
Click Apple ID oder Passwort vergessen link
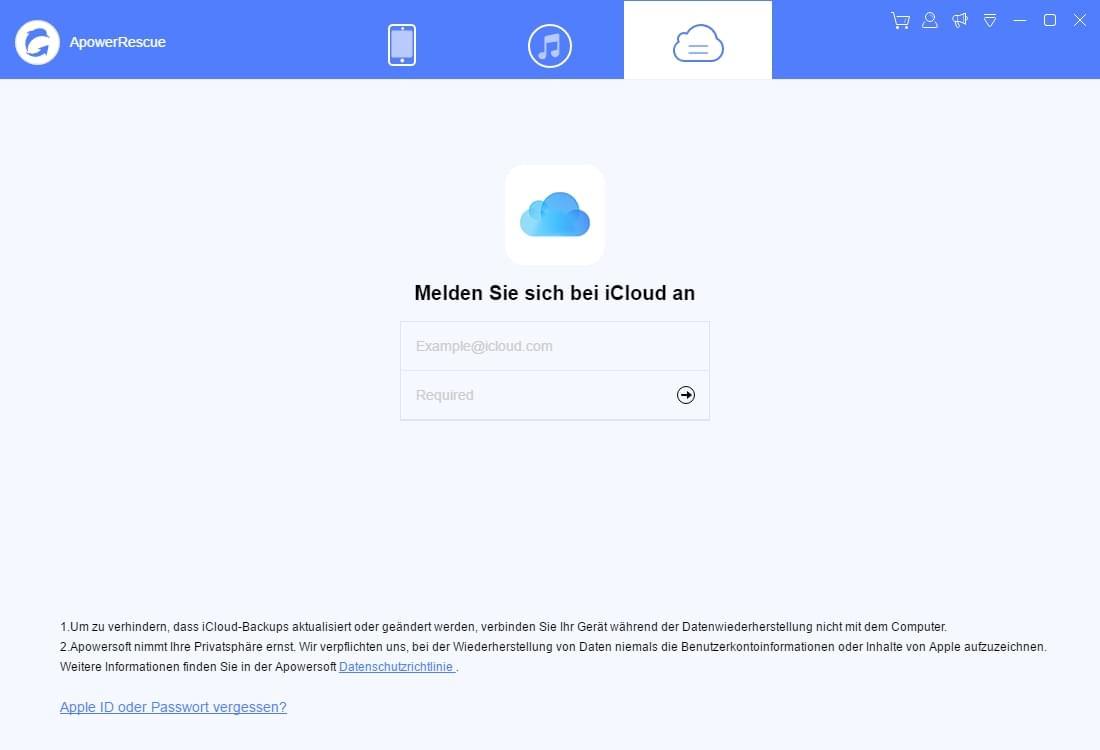click(x=173, y=707)
